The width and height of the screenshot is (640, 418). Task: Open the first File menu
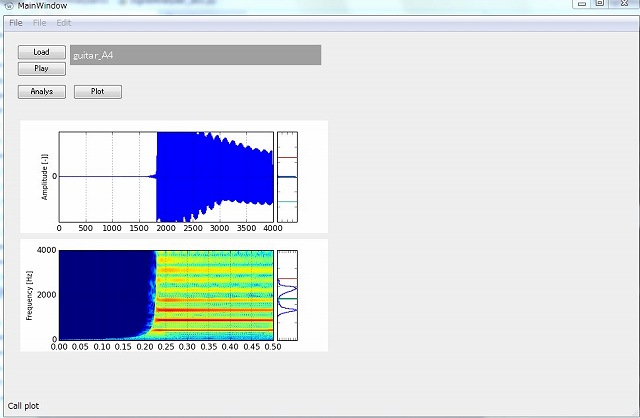point(15,22)
